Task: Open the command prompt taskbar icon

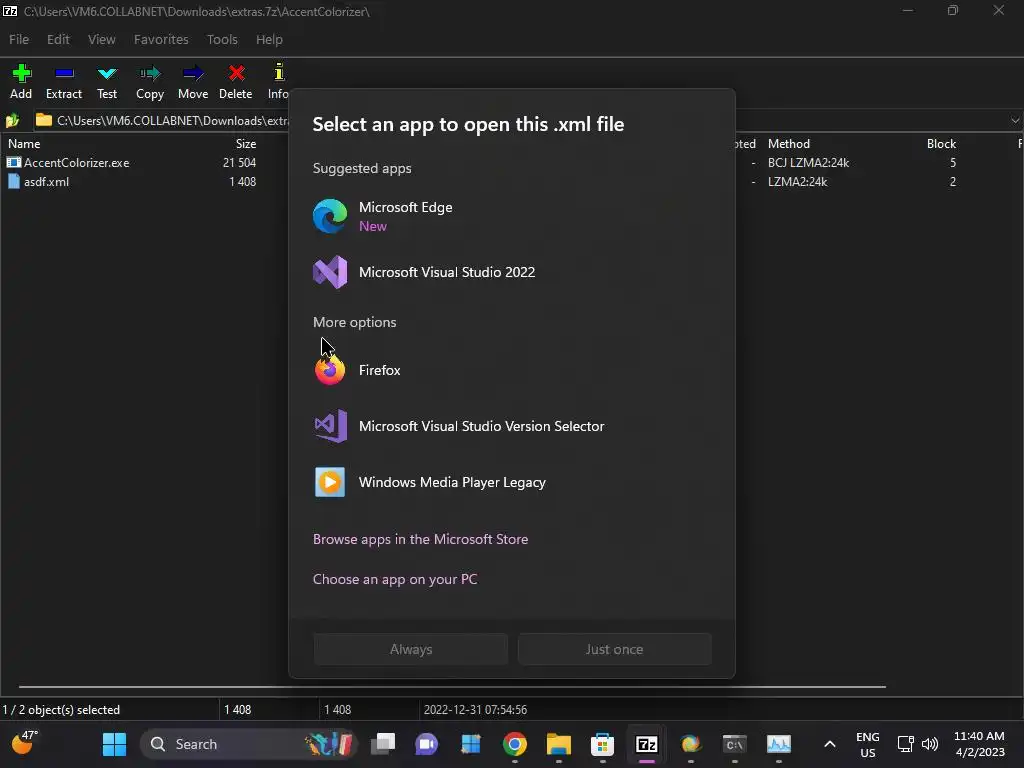Action: coord(735,744)
